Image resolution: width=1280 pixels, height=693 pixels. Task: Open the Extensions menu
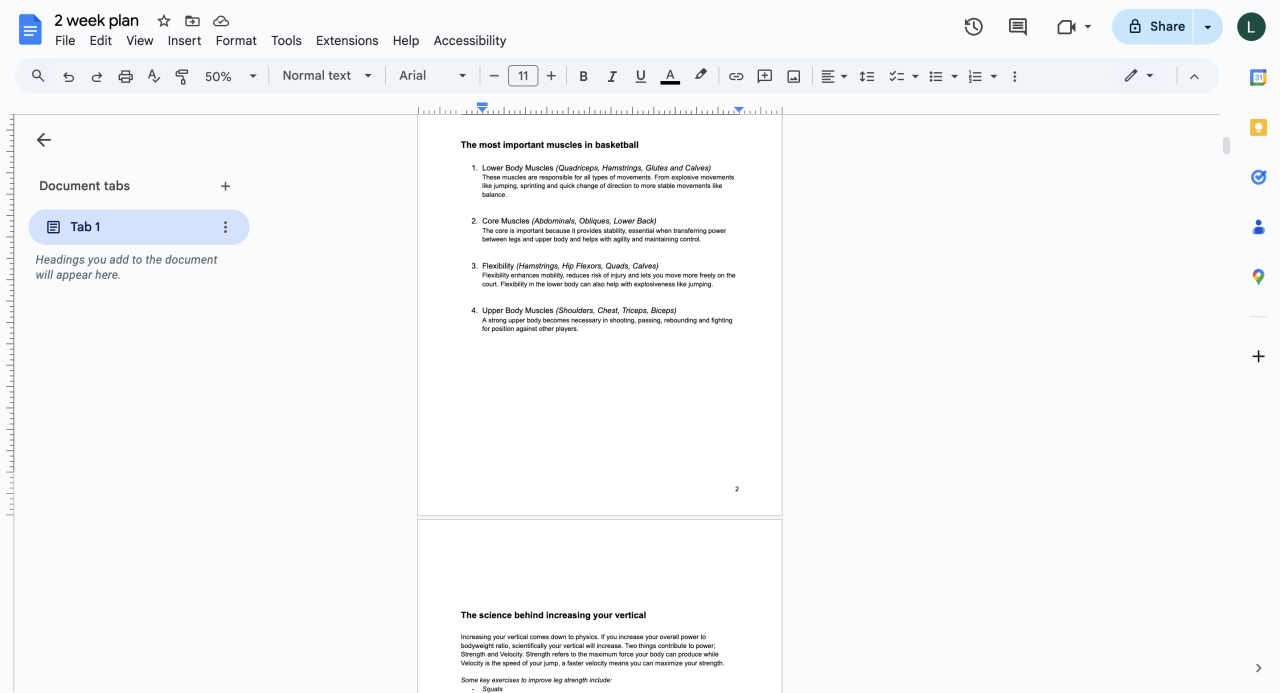click(347, 41)
